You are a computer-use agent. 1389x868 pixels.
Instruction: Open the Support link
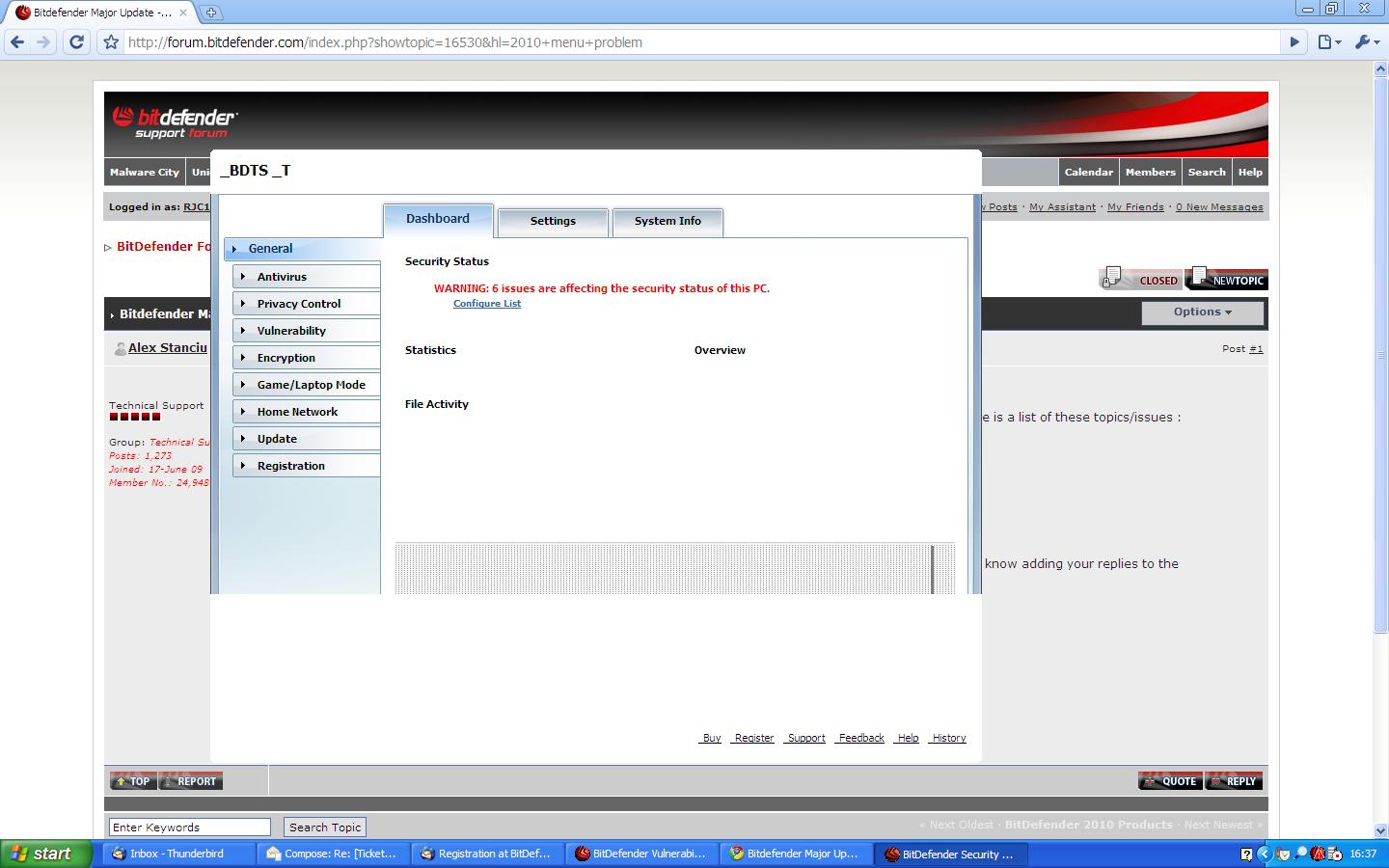click(x=805, y=738)
